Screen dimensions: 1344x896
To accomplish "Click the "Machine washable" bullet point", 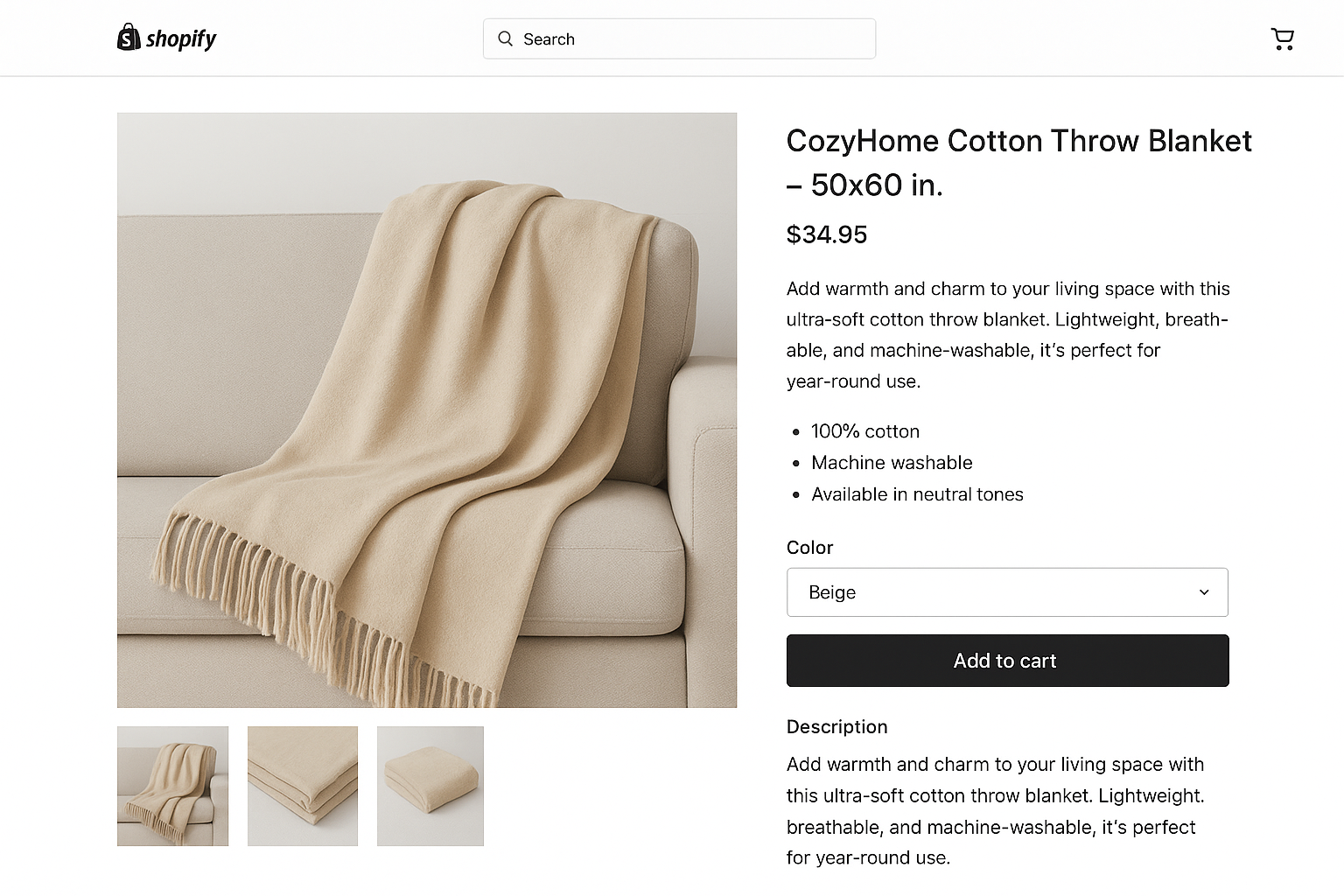I will pyautogui.click(x=892, y=463).
